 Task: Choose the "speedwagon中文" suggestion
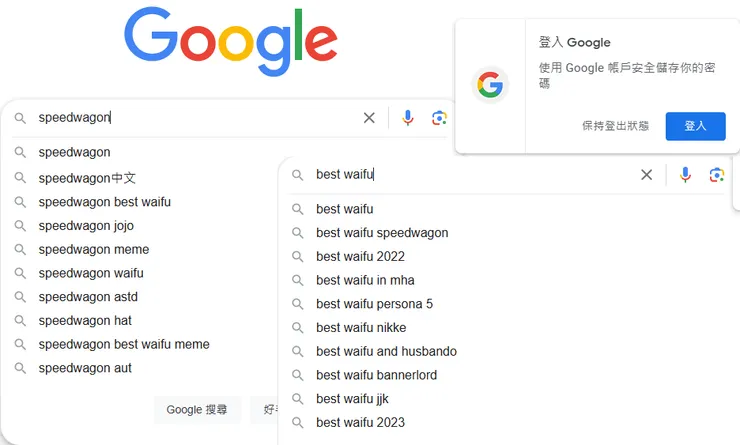click(x=87, y=179)
